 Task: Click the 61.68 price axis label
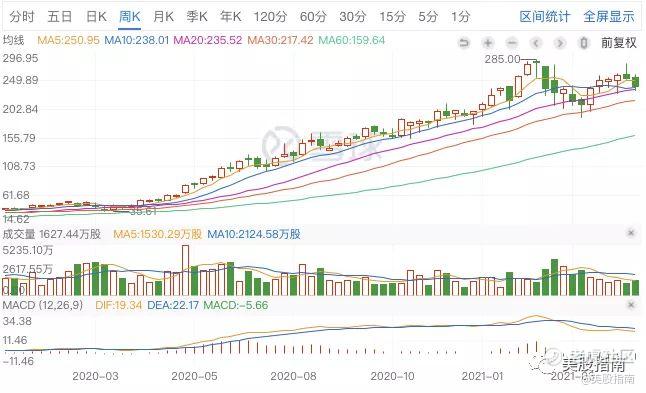click(x=16, y=195)
